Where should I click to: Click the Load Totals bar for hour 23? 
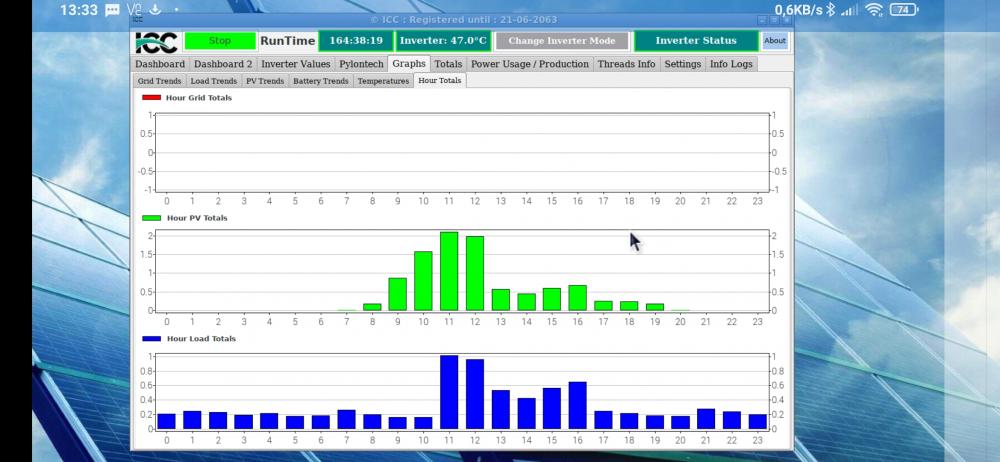coord(758,421)
